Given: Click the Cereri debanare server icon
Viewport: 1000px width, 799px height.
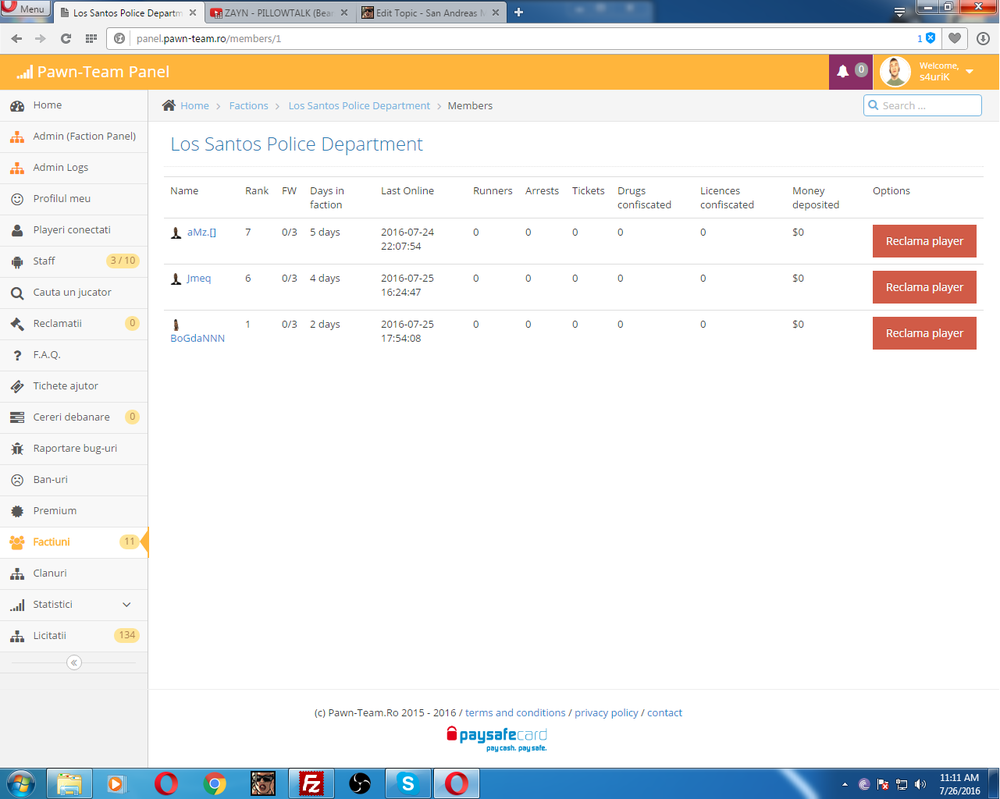Looking at the screenshot, I should click(17, 418).
